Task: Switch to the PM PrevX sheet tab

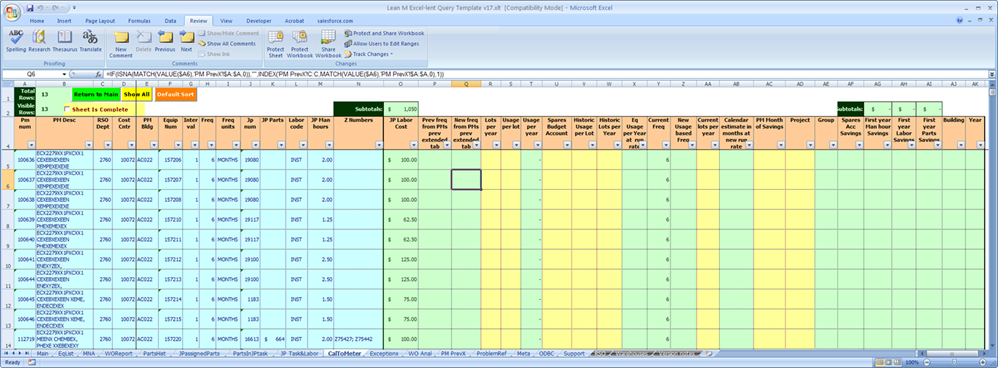Action: coord(453,353)
